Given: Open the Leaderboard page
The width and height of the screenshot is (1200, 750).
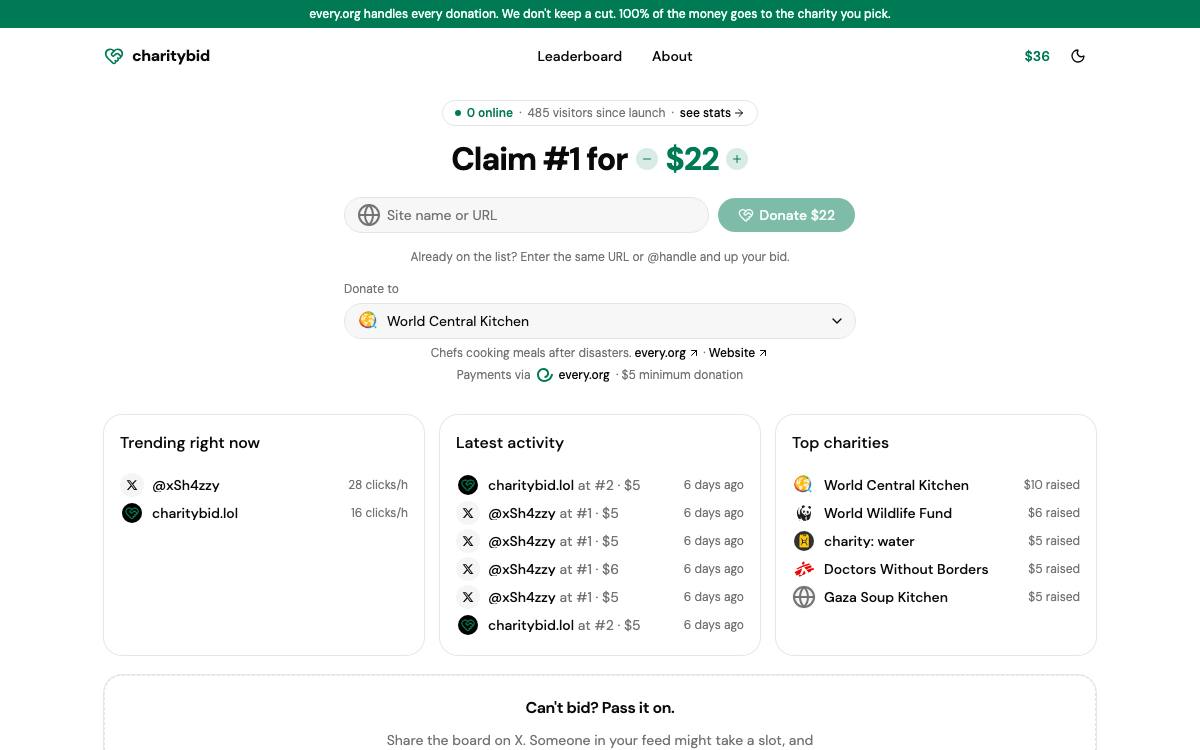Looking at the screenshot, I should tap(580, 56).
